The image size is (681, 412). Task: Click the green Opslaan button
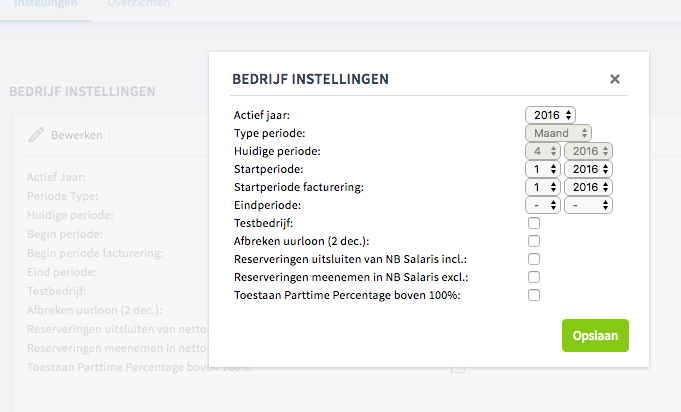tap(595, 336)
